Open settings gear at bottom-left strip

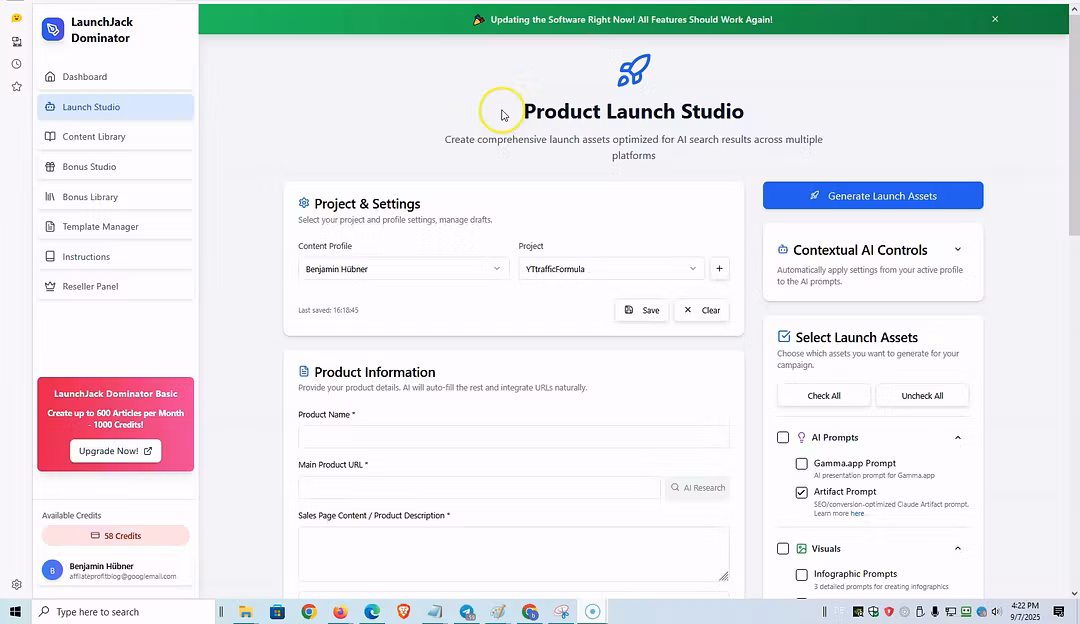[16, 585]
